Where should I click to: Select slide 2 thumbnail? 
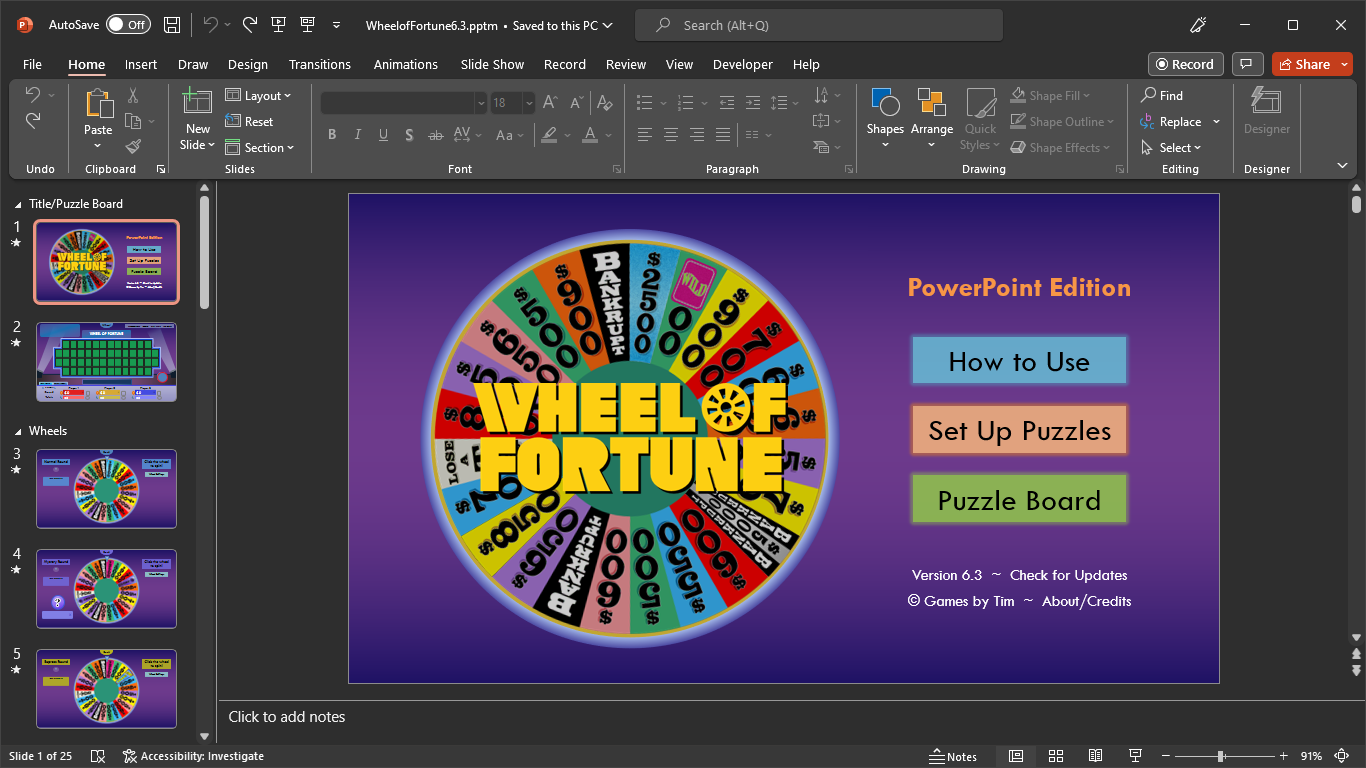[x=107, y=362]
